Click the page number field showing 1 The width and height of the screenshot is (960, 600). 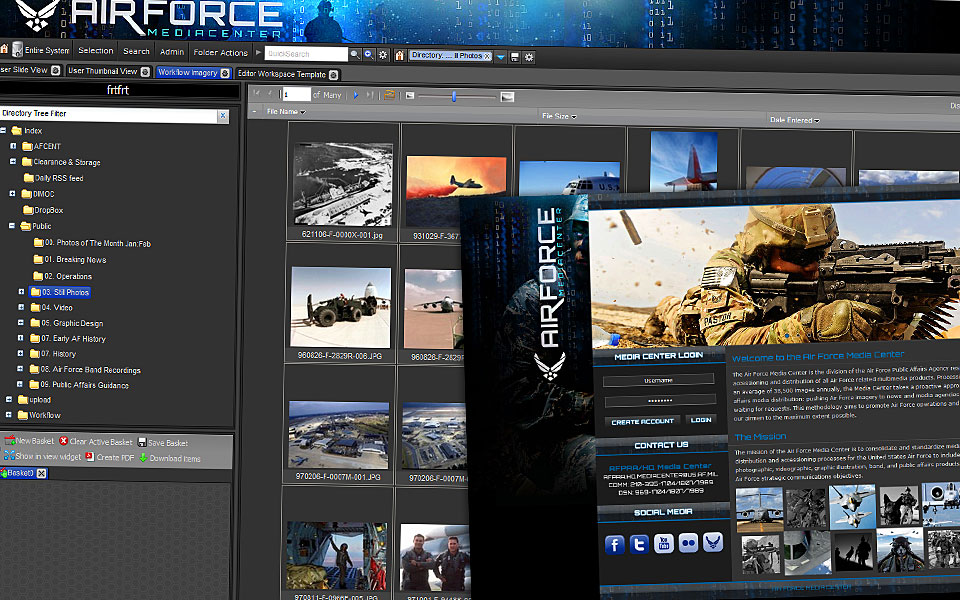coord(296,94)
